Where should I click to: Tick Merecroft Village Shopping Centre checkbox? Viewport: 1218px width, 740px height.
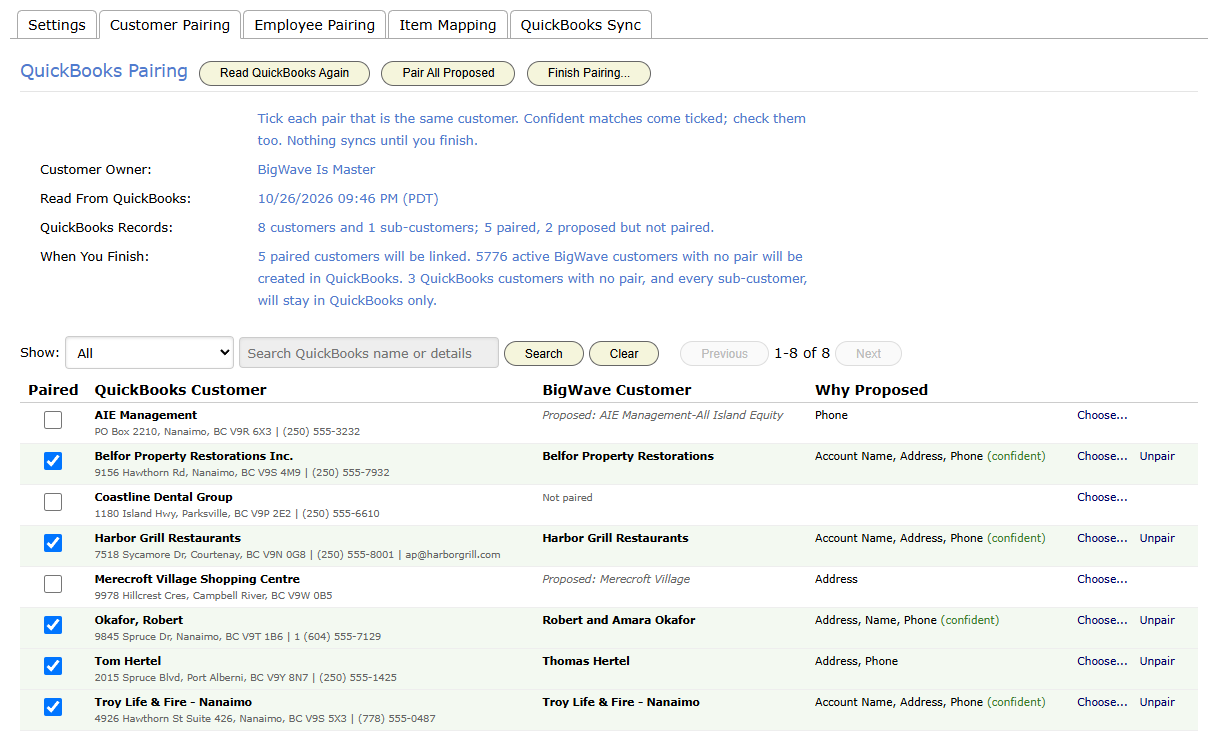pyautogui.click(x=53, y=584)
